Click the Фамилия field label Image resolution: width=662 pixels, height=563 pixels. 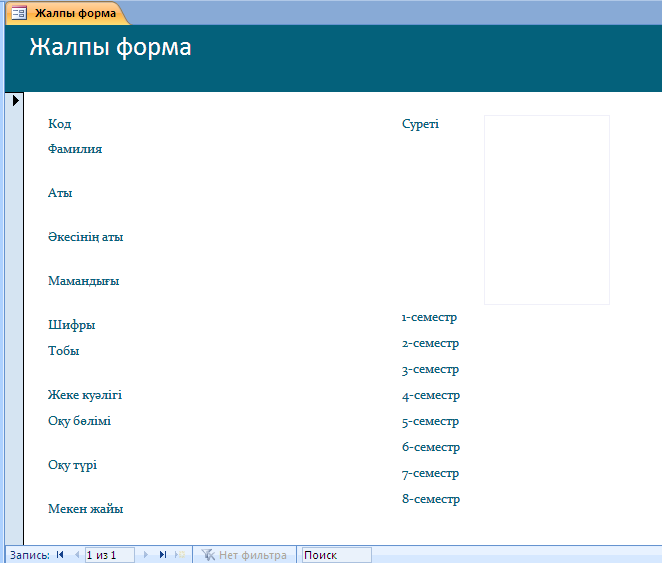click(75, 149)
